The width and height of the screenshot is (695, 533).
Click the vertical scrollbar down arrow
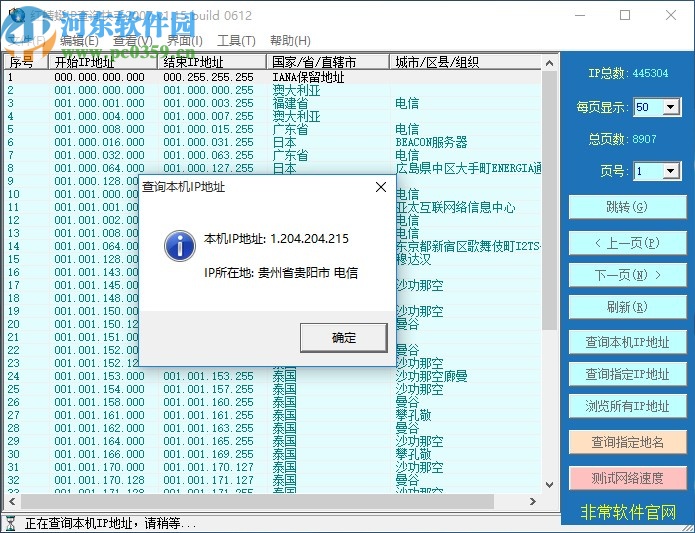point(549,484)
